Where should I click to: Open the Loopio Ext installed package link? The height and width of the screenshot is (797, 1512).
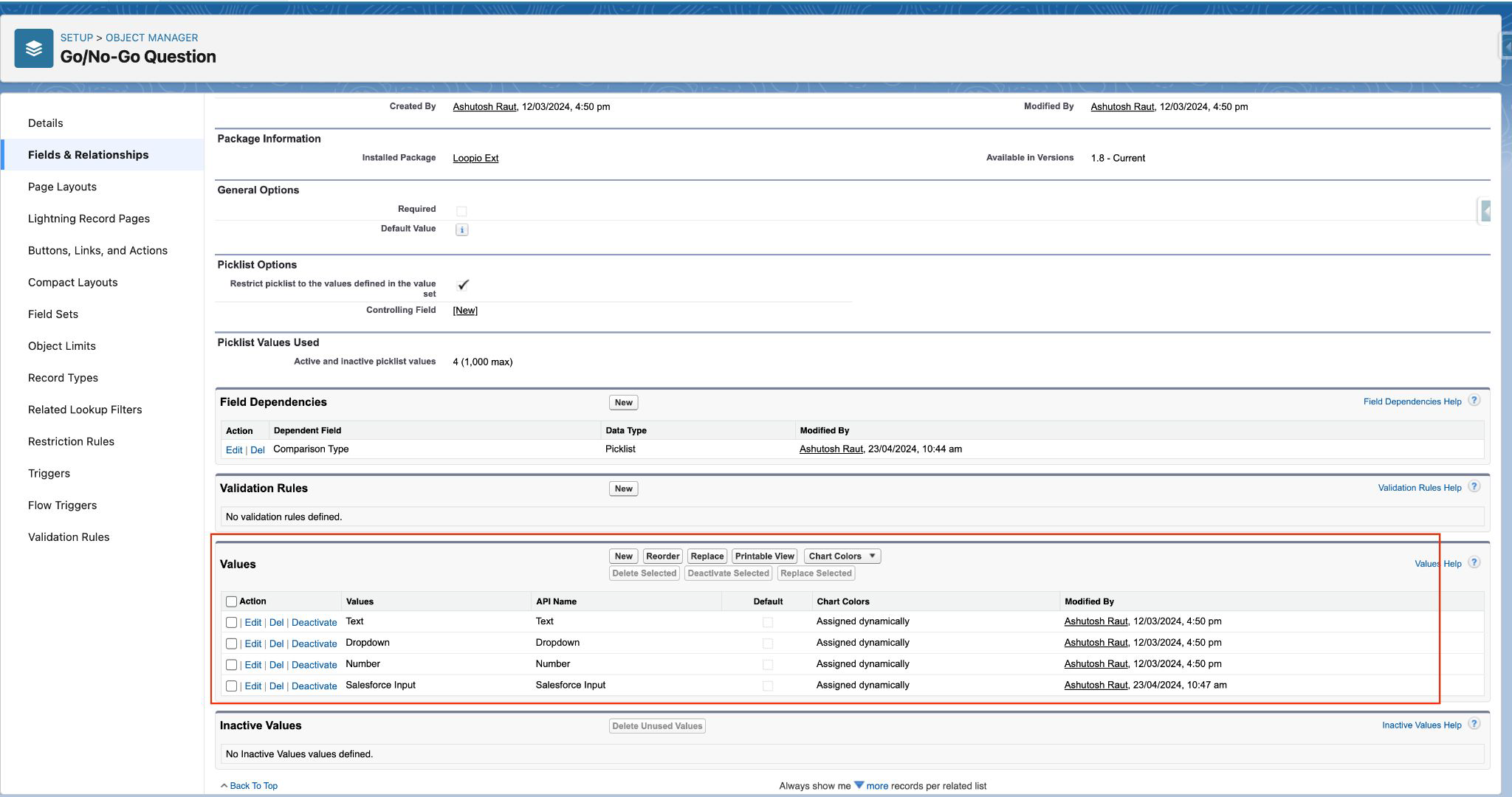coord(475,158)
